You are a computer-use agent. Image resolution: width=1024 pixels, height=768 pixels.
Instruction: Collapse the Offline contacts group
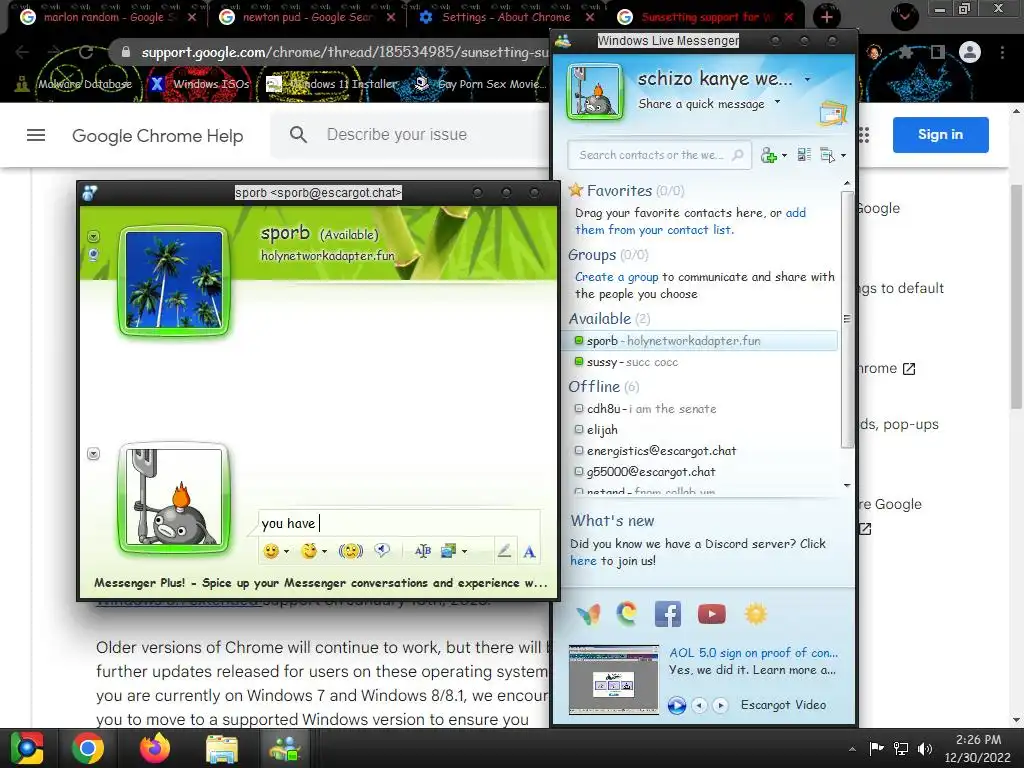(594, 387)
